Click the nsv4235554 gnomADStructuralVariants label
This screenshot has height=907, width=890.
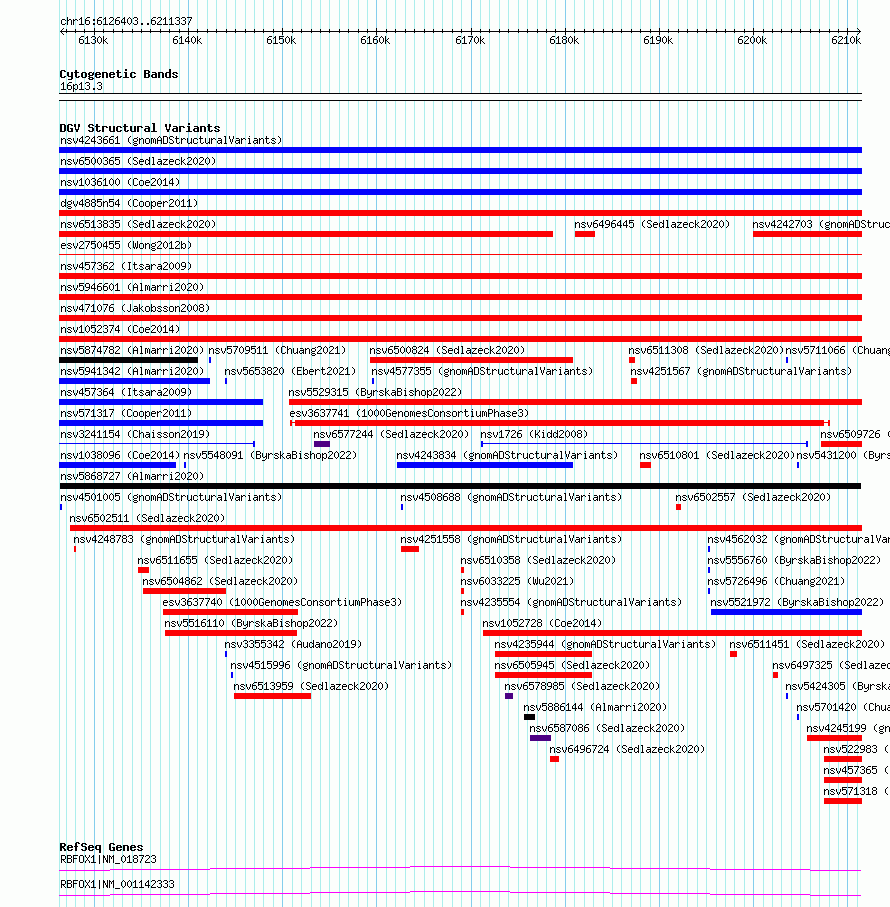(571, 603)
